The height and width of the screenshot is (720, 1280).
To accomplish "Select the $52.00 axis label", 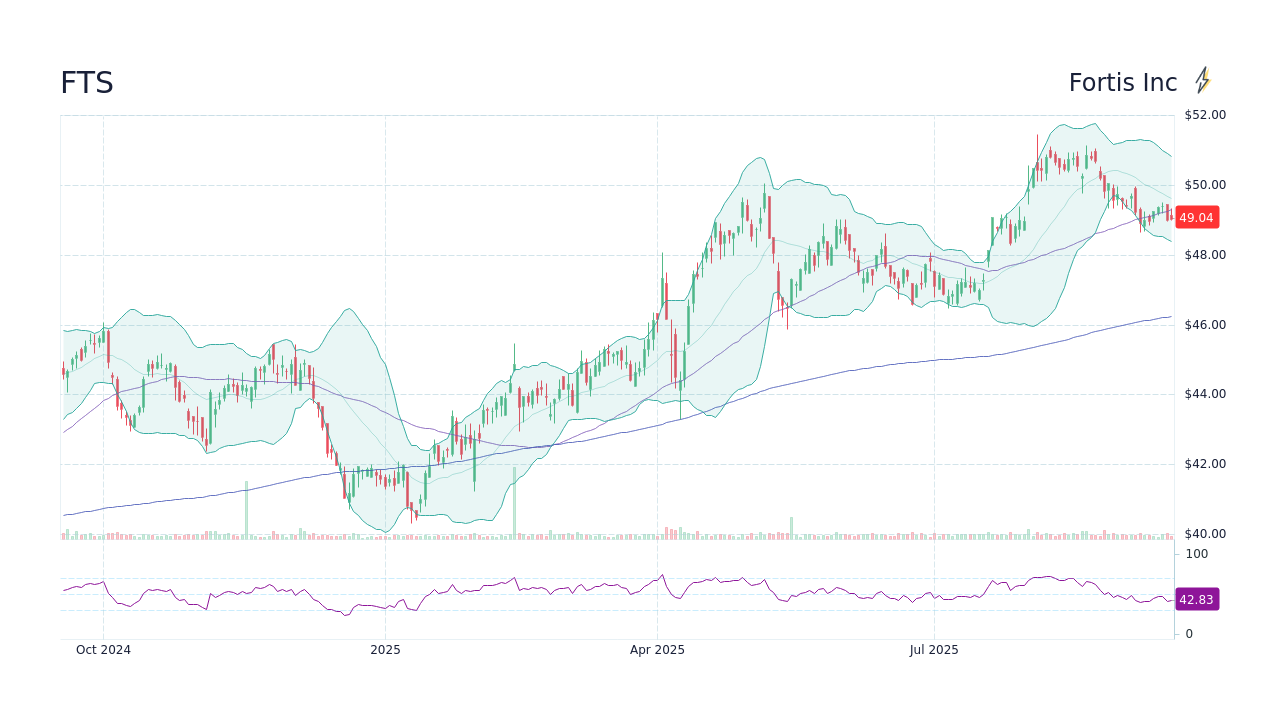I will coord(1203,115).
